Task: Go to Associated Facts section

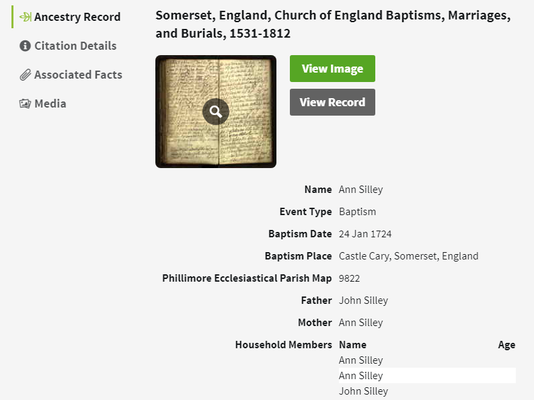Action: tap(71, 75)
